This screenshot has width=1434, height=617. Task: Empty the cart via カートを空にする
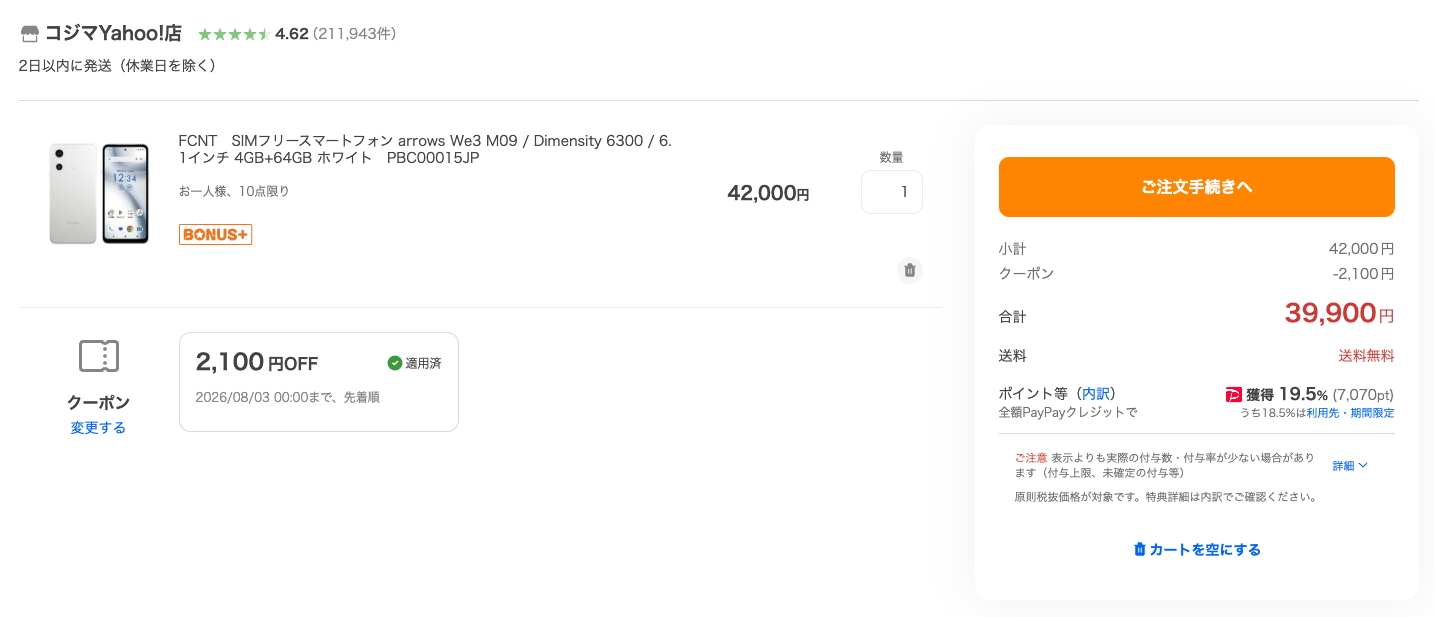coord(1196,549)
